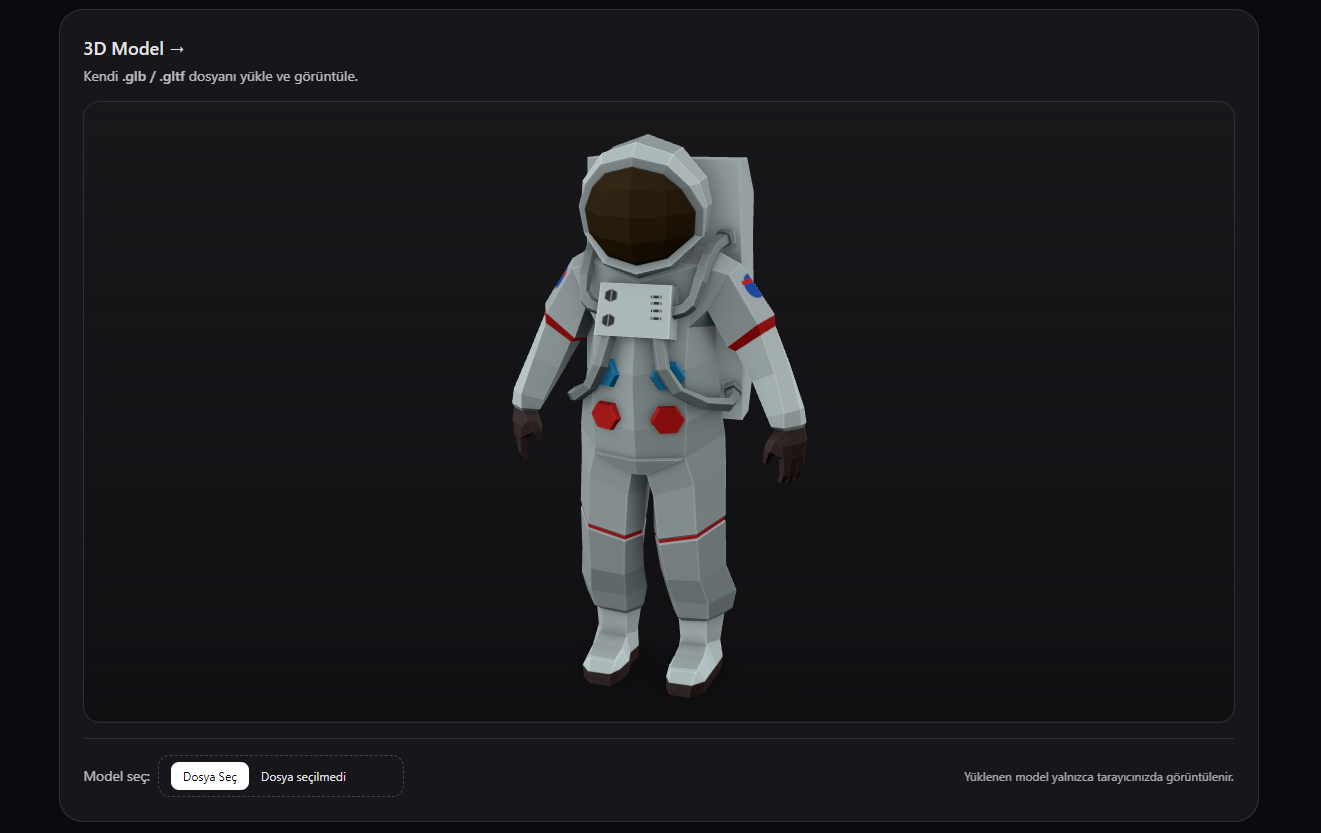Click the right red hexagon on suit
1321x833 pixels.
tap(666, 419)
